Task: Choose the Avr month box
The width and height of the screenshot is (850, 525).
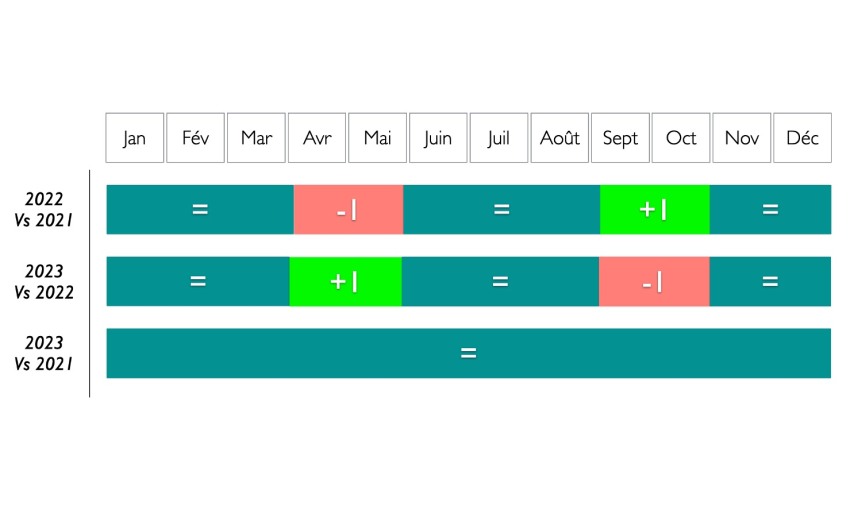Action: click(x=317, y=138)
